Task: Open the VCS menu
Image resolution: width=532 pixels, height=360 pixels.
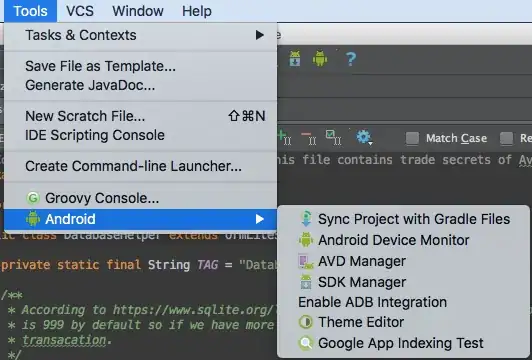Action: pos(80,11)
